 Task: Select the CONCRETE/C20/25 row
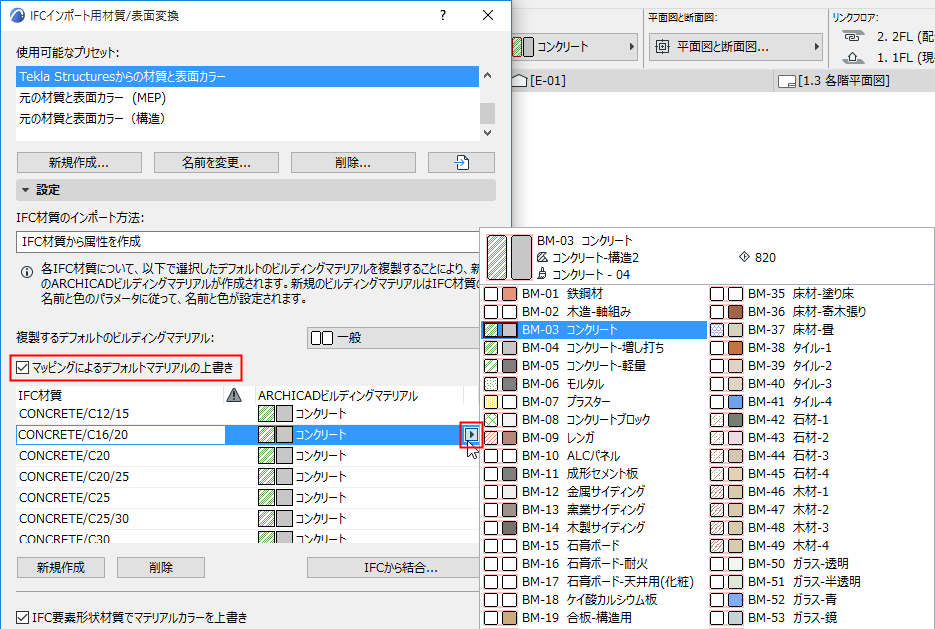click(x=247, y=476)
